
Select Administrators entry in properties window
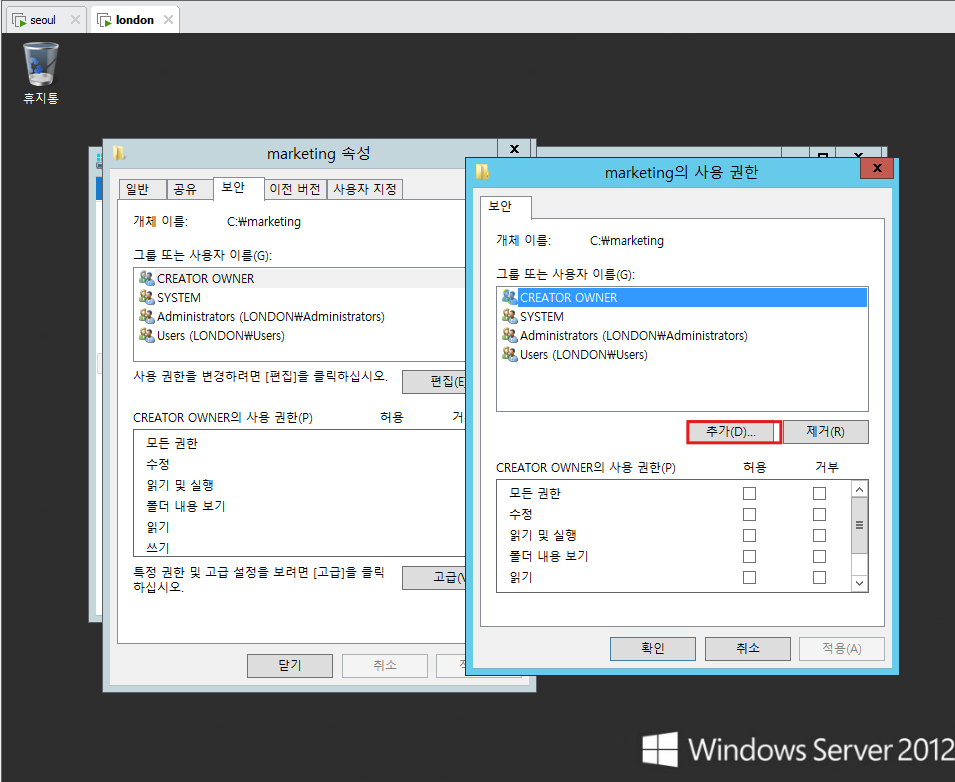point(300,317)
